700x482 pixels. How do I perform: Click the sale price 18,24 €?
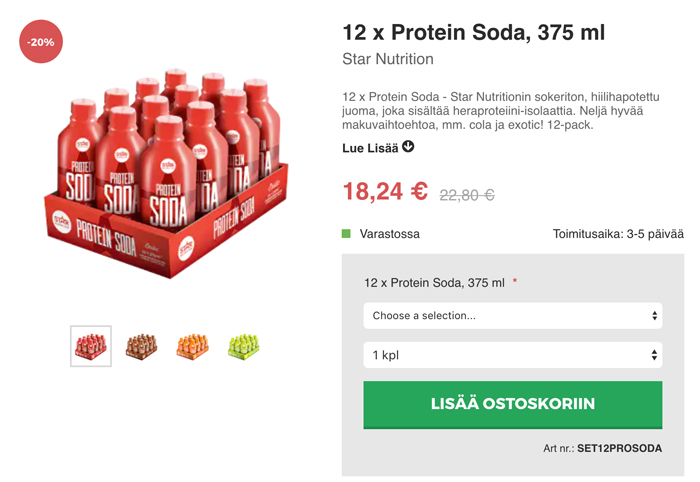385,191
